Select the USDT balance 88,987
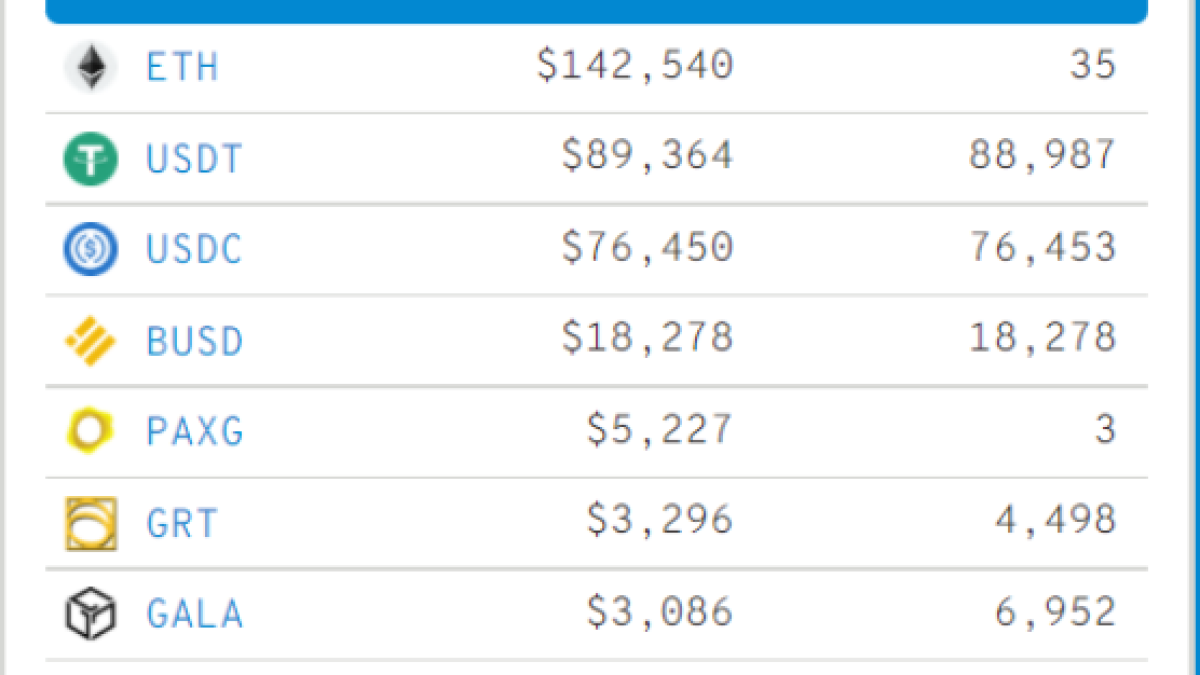The width and height of the screenshot is (1200, 675). [x=1041, y=157]
